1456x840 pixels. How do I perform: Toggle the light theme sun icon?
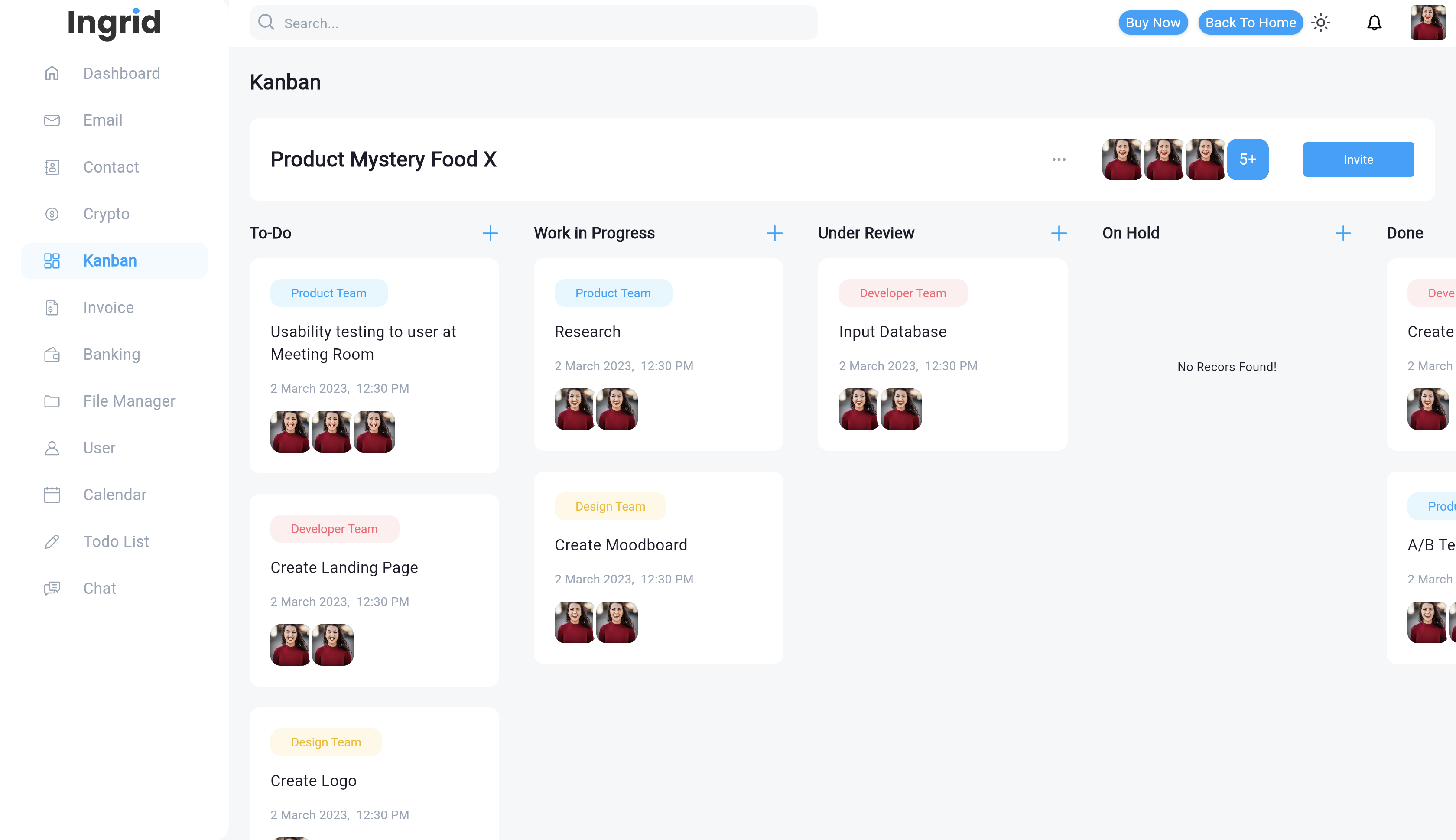1321,23
